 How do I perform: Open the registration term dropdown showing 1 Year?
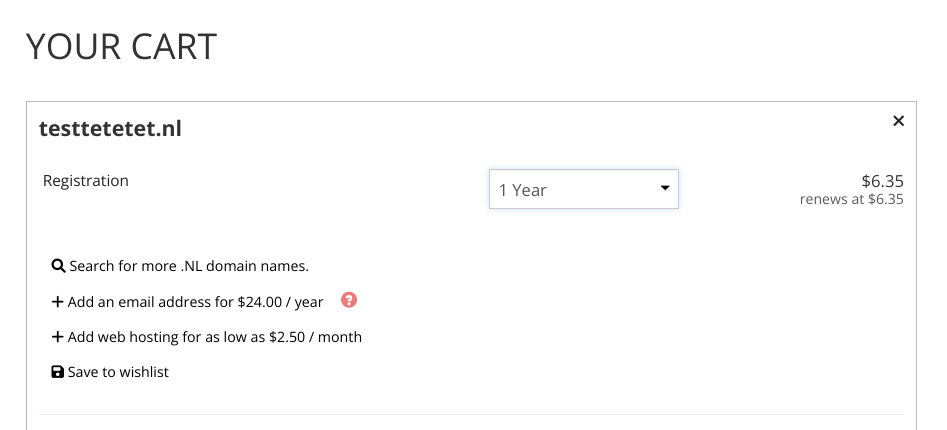583,189
